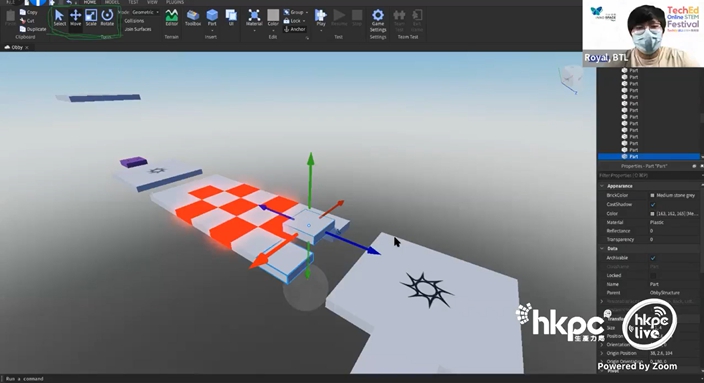Choose the Rotate tool
Image resolution: width=704 pixels, height=383 pixels.
[x=107, y=18]
